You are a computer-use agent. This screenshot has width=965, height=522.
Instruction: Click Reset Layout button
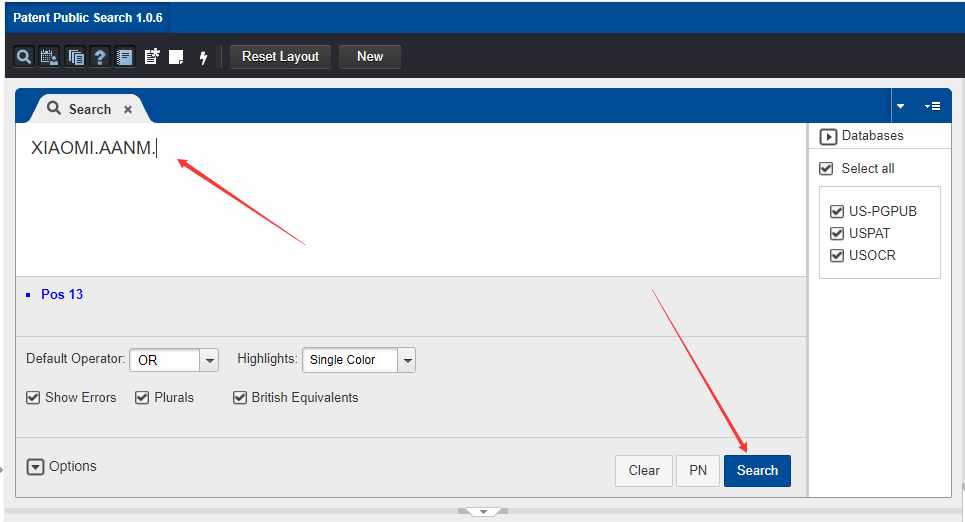281,57
